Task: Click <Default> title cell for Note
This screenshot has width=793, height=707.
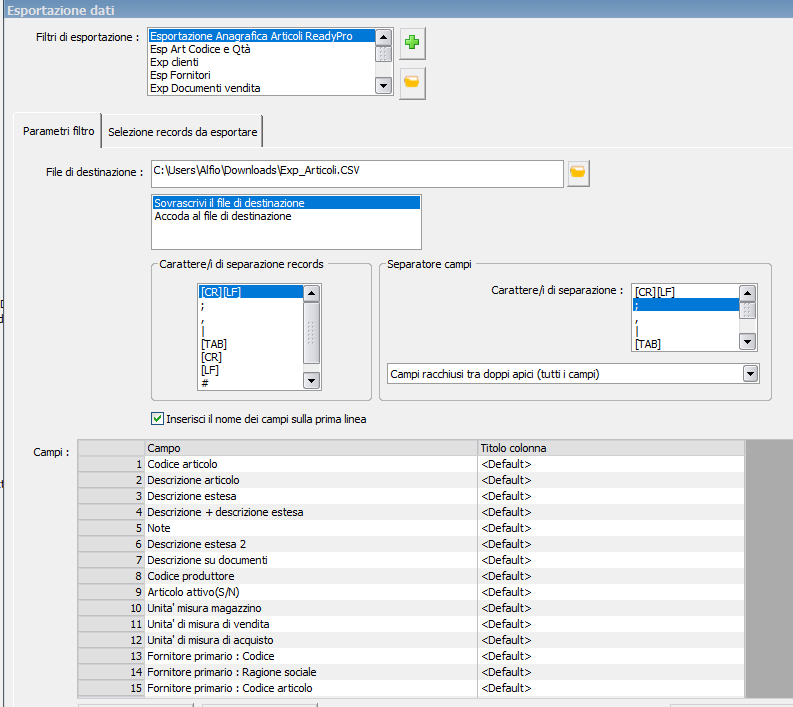Action: [611, 528]
